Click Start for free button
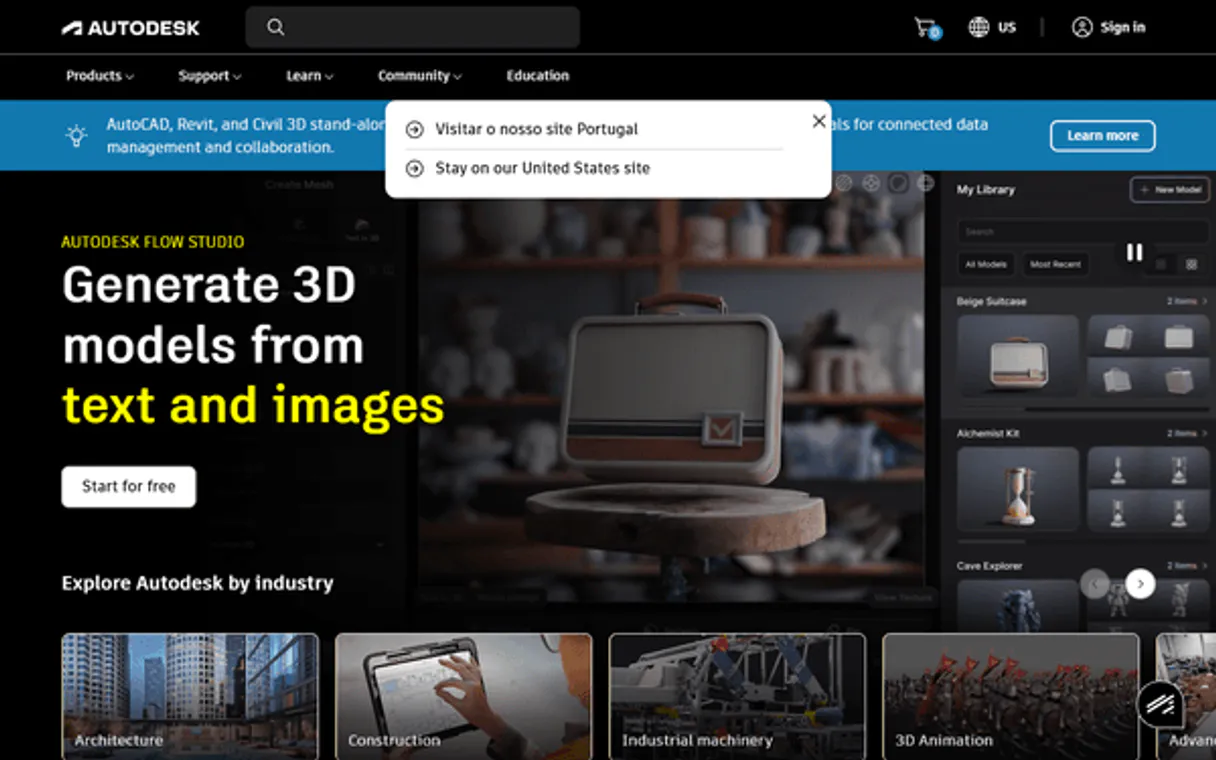Viewport: 1216px width, 760px height. click(x=129, y=487)
